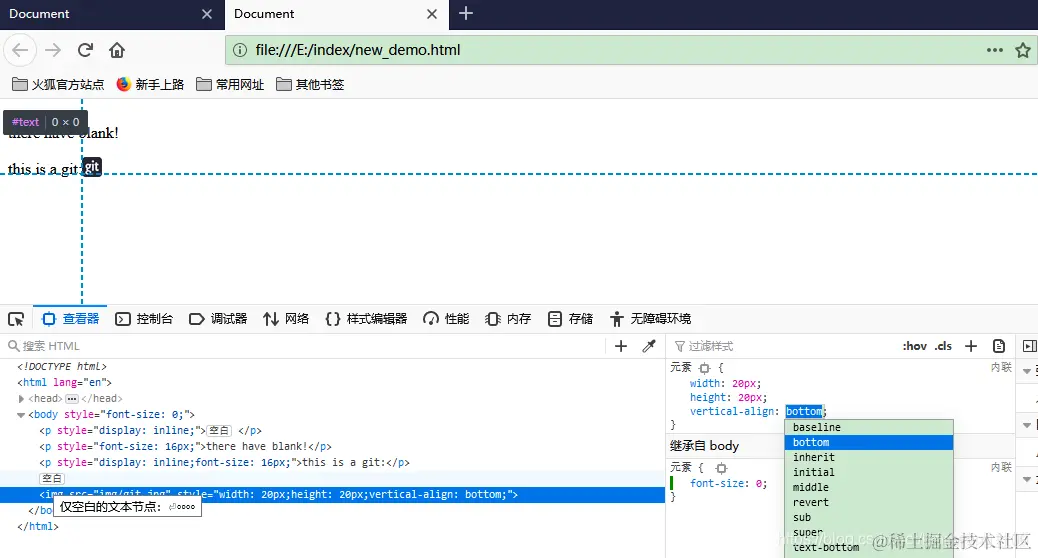Expand the head ellipsis badge
Viewport: 1038px width, 558px height.
pyautogui.click(x=71, y=398)
